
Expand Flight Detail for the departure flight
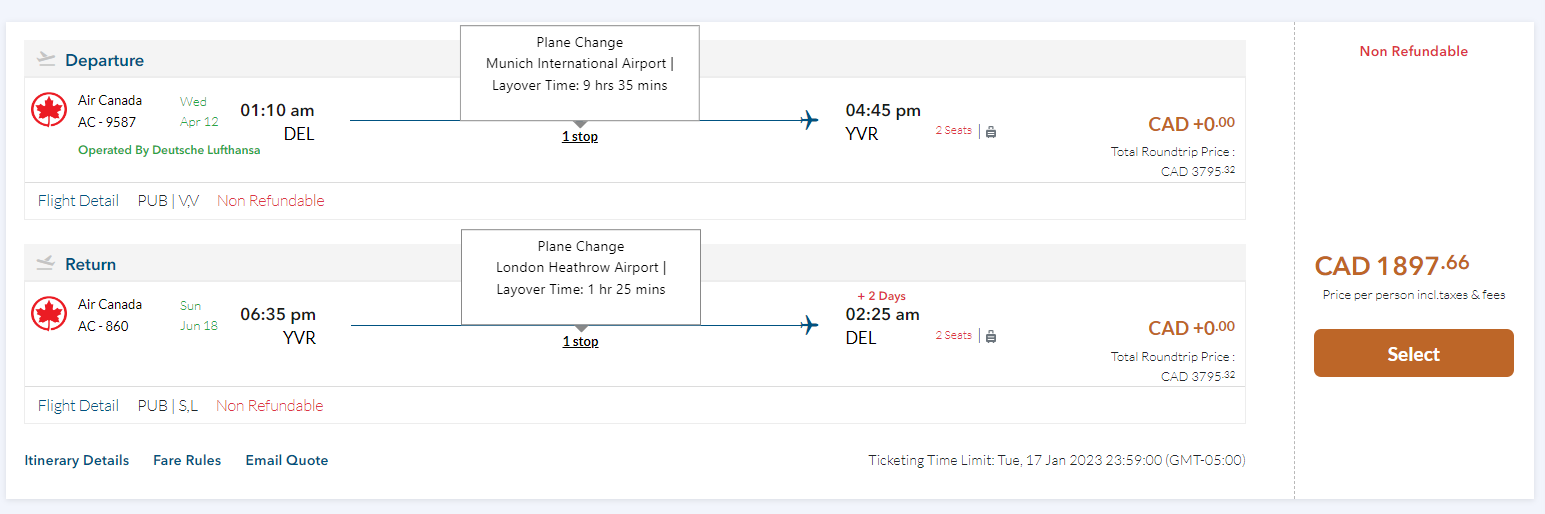point(78,200)
